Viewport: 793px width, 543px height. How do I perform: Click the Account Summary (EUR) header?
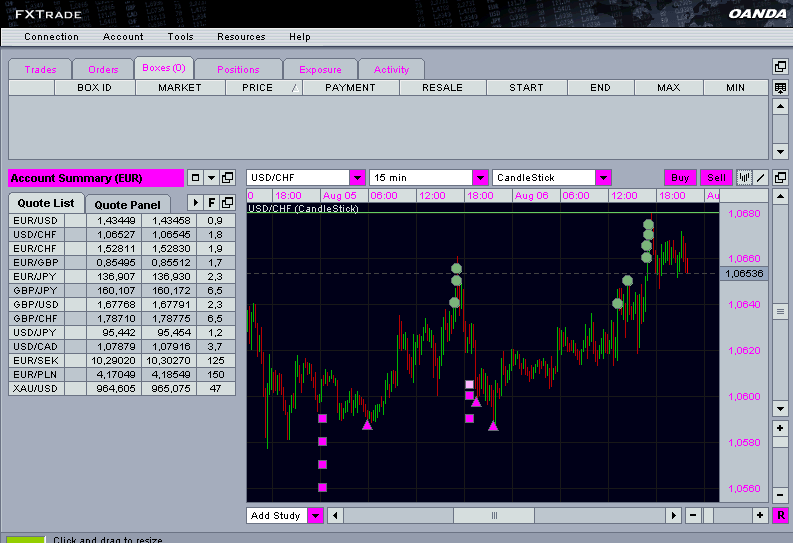coord(96,178)
